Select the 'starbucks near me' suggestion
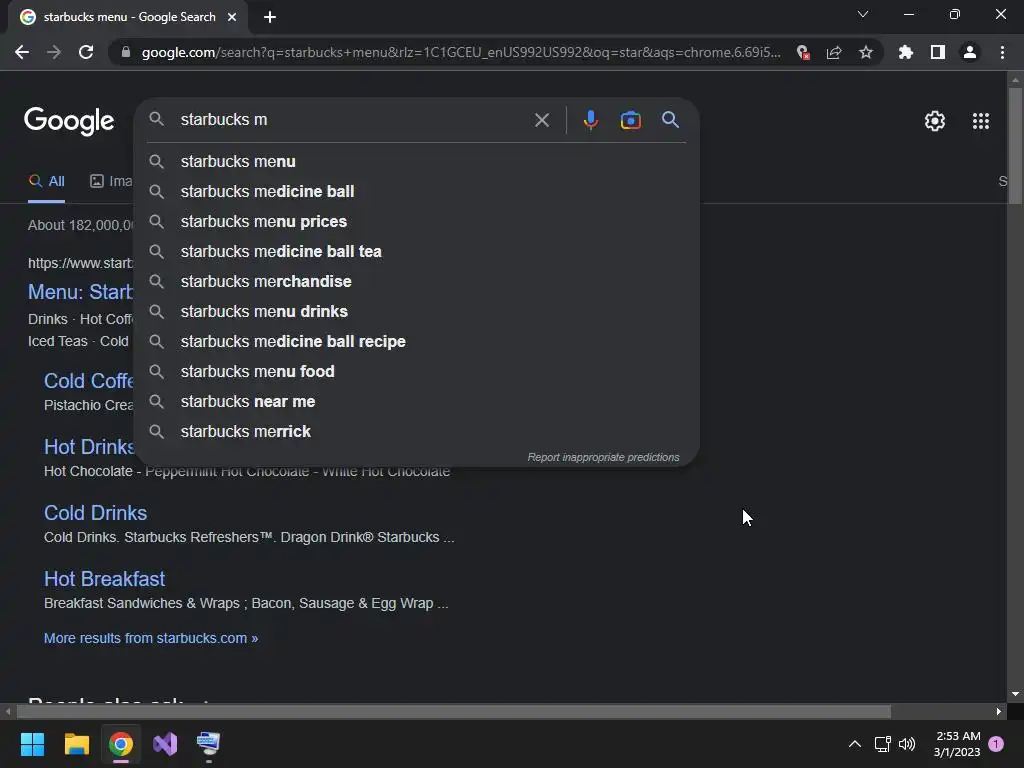Image resolution: width=1024 pixels, height=768 pixels. 417,402
